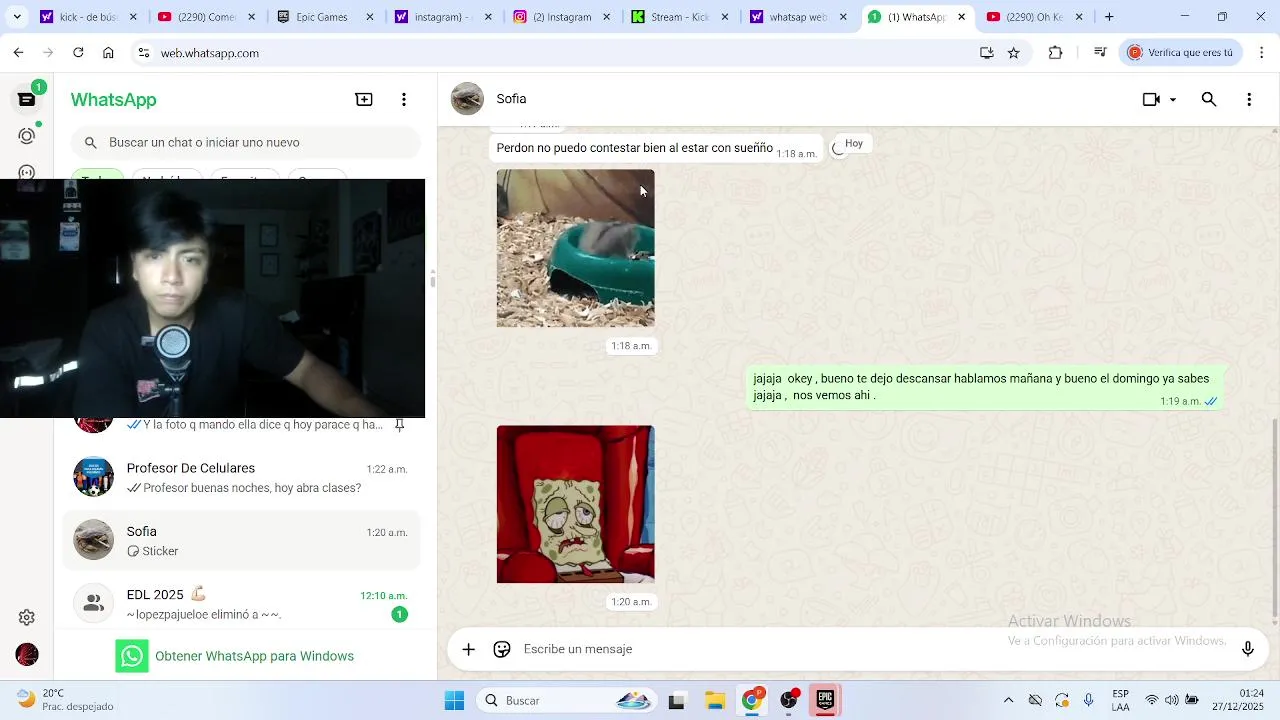Open own profile picture in sidebar
Screen dimensions: 1280x720
point(27,655)
